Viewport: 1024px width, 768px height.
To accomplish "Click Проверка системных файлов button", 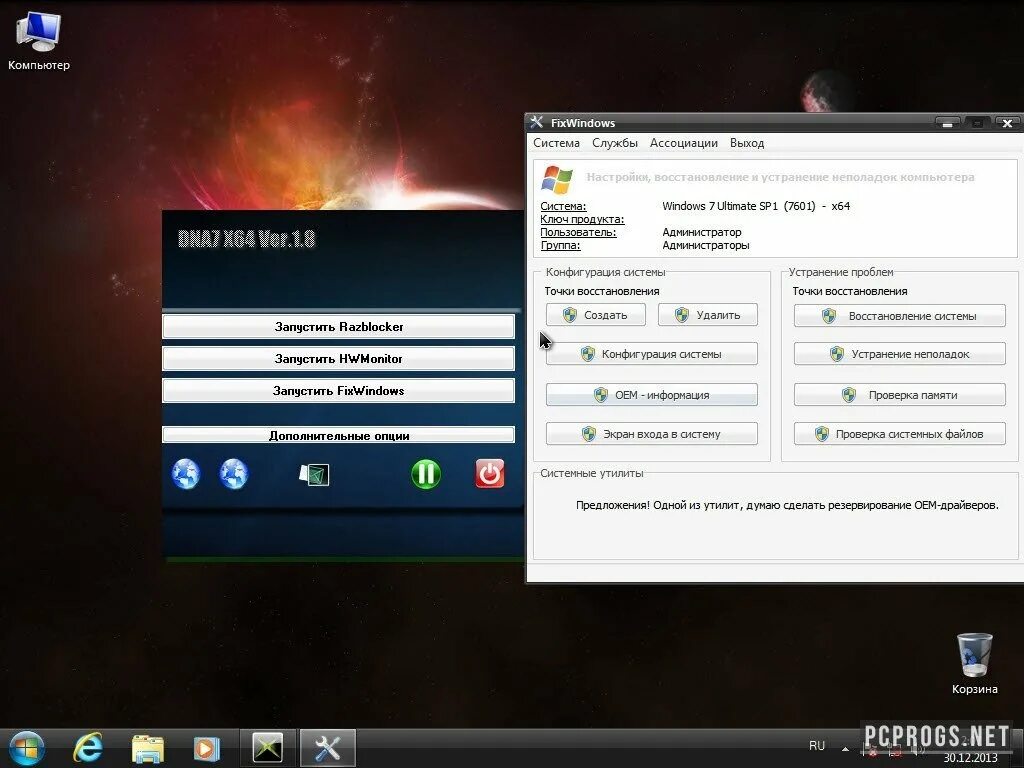I will click(x=899, y=434).
